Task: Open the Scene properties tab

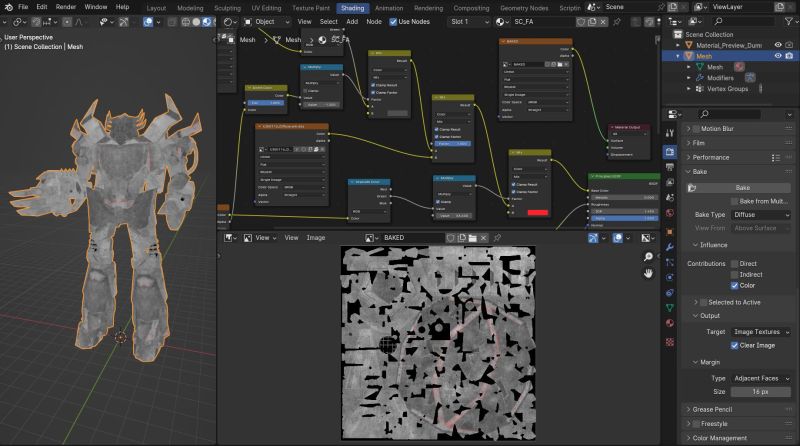Action: coord(670,197)
